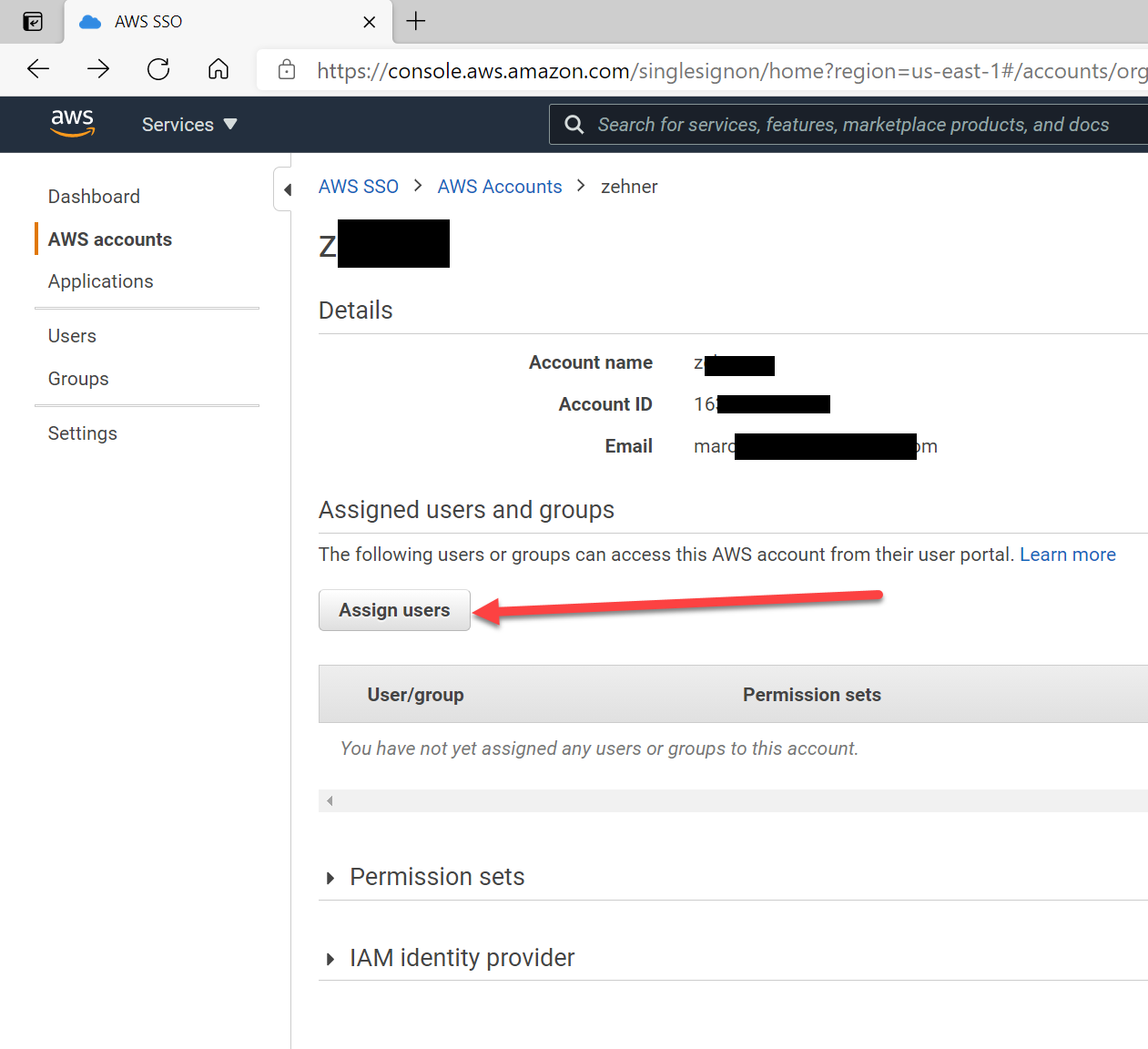Focus the AWS services search field
Image resolution: width=1148 pixels, height=1049 pixels.
pos(852,125)
